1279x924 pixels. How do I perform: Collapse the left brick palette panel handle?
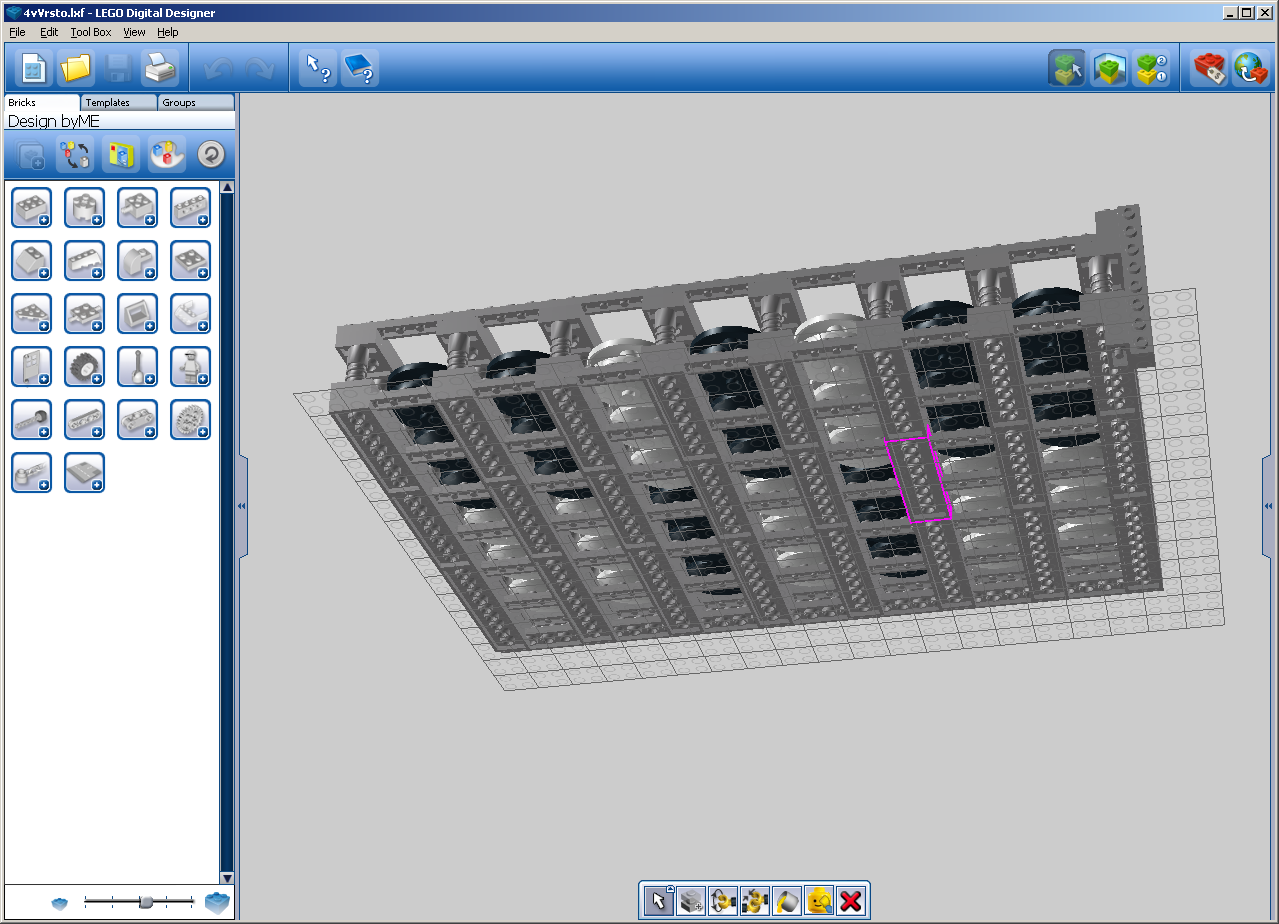(x=241, y=507)
